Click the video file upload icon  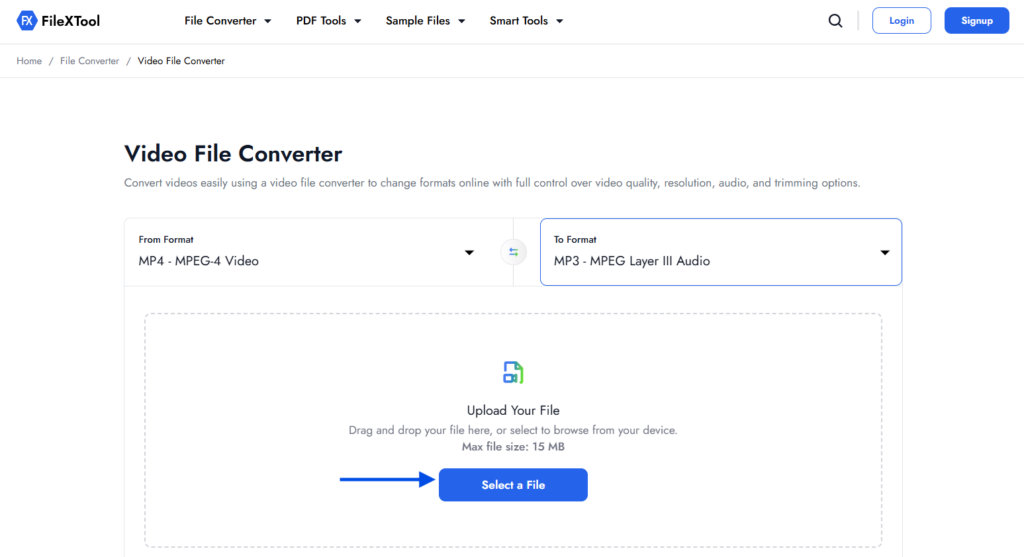tap(513, 372)
